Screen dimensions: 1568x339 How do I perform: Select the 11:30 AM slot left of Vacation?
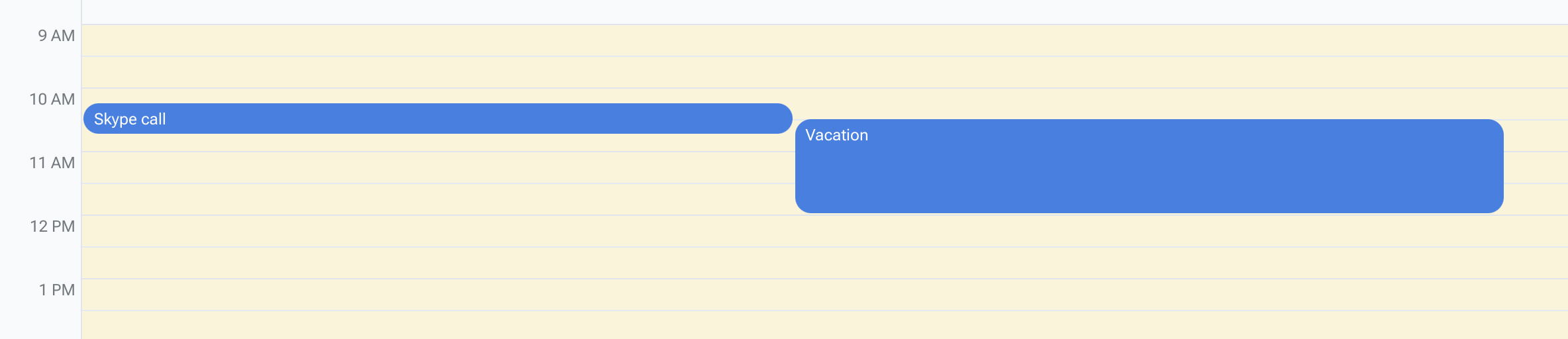[438, 199]
